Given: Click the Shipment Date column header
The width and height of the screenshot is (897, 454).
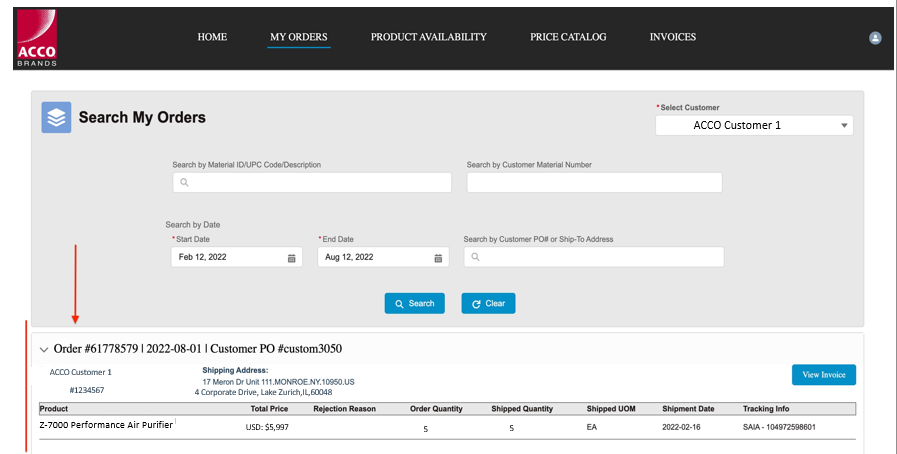Looking at the screenshot, I should click(x=688, y=409).
